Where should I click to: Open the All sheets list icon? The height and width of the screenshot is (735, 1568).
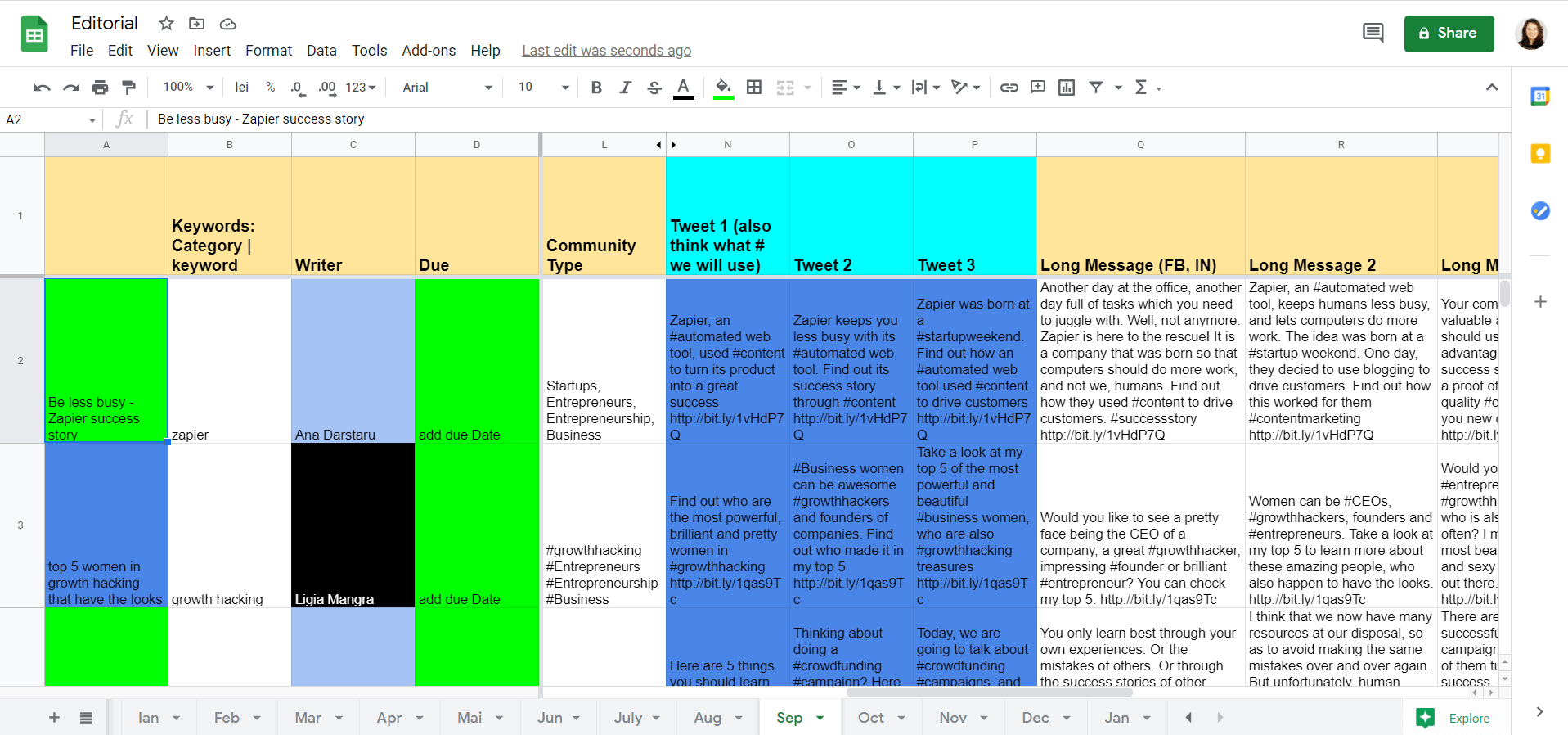(x=86, y=718)
